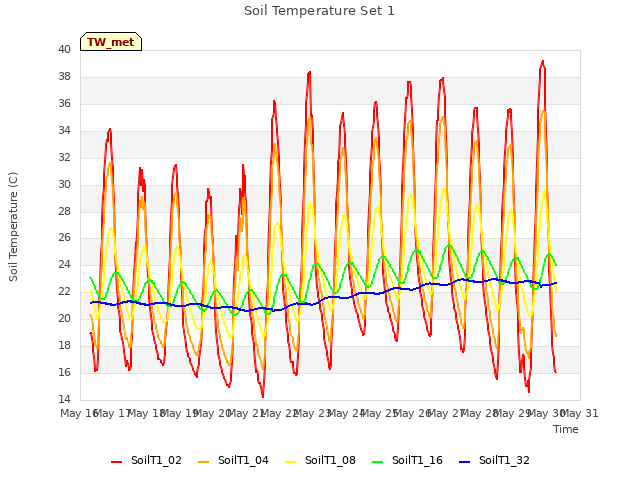
Task: Toggle the SoilT1_16 legend label
Action: 417,460
